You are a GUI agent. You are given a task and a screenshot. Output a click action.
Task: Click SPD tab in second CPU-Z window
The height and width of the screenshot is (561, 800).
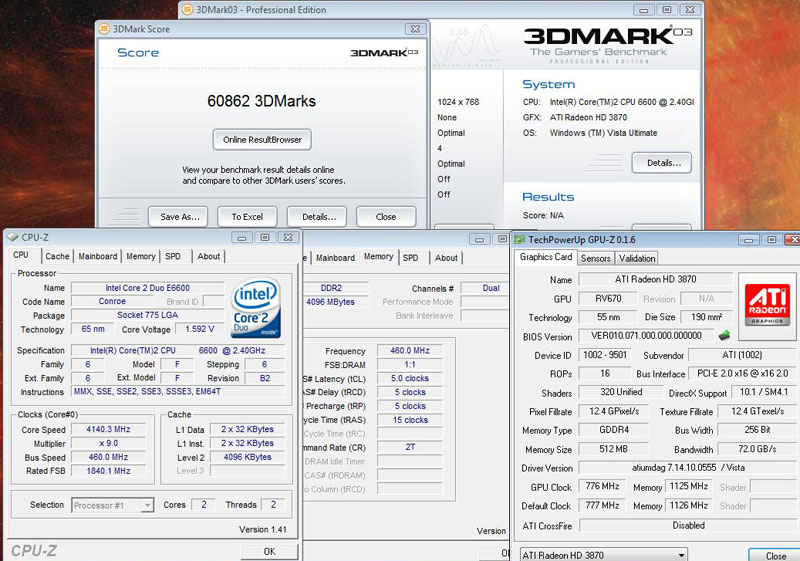click(x=410, y=258)
